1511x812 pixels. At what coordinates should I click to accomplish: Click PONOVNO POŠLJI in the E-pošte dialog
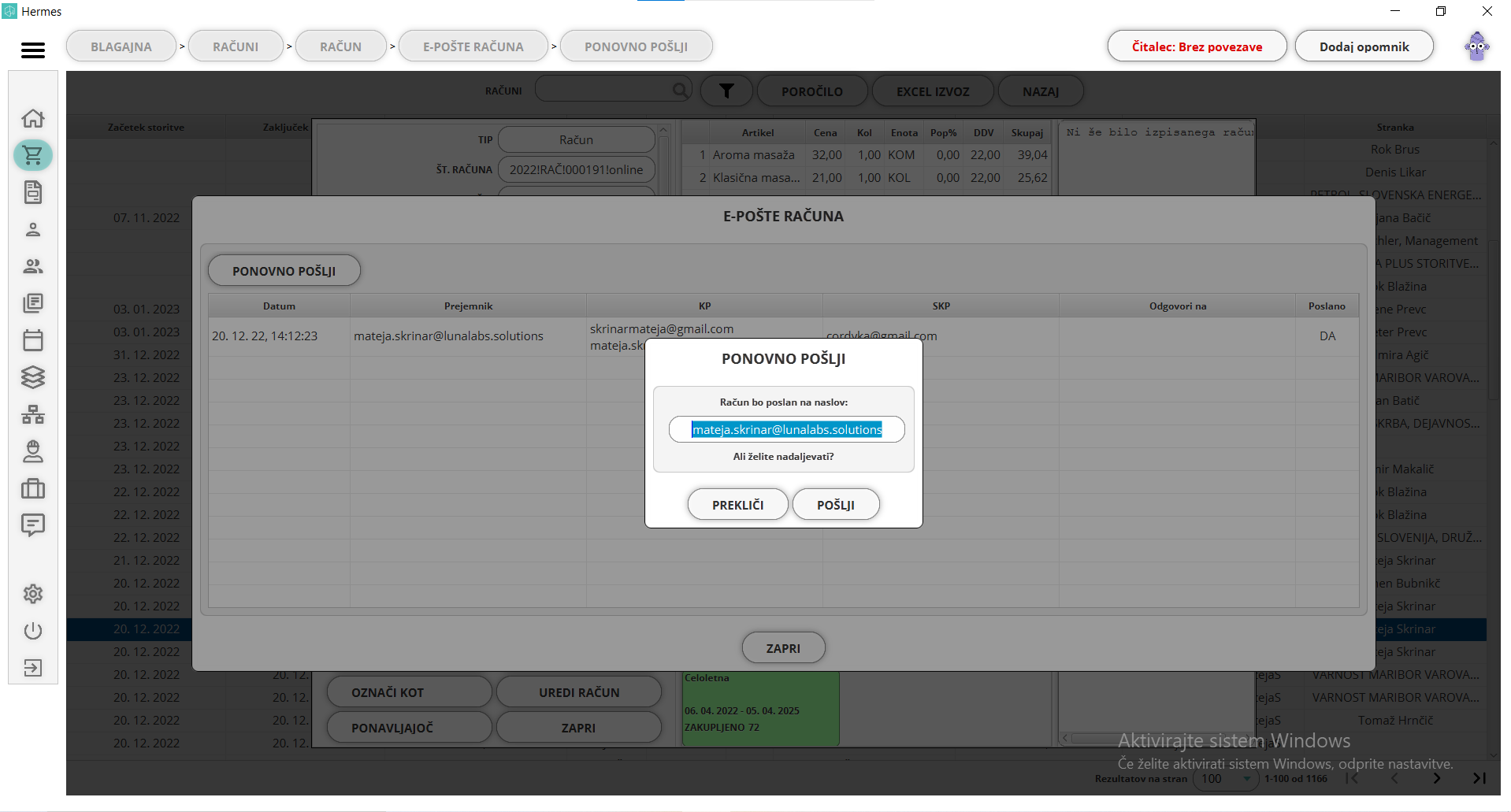point(284,271)
